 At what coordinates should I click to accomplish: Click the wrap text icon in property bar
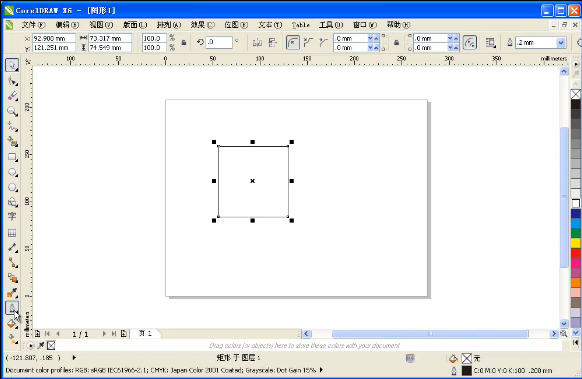tap(491, 43)
